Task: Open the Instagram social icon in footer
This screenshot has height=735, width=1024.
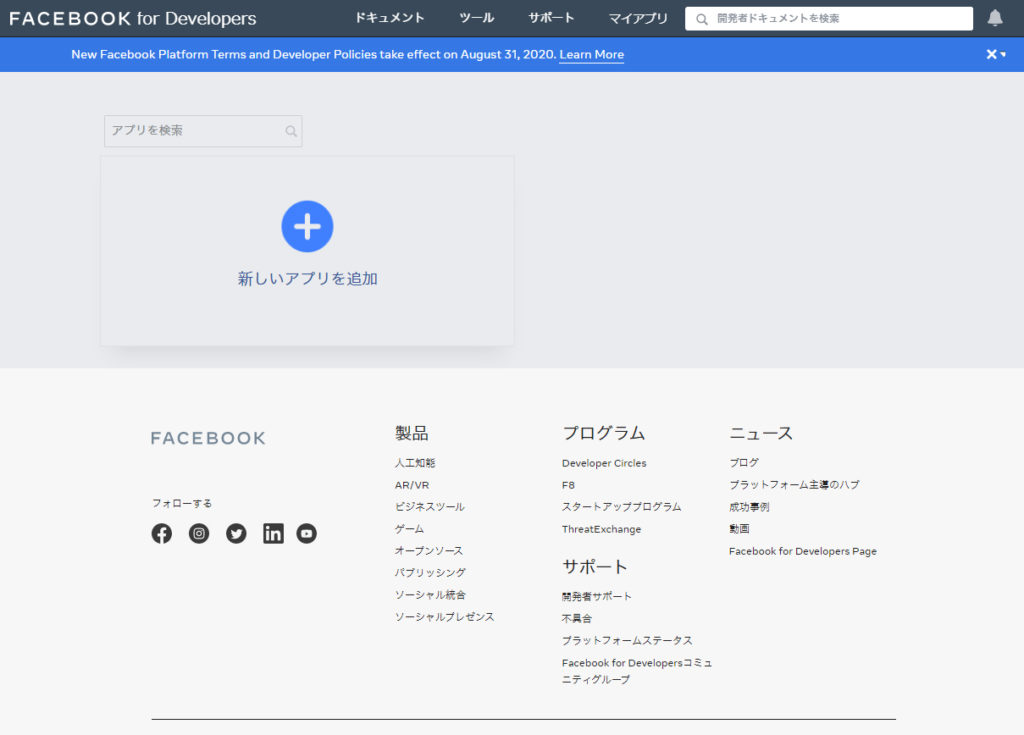Action: tap(199, 534)
